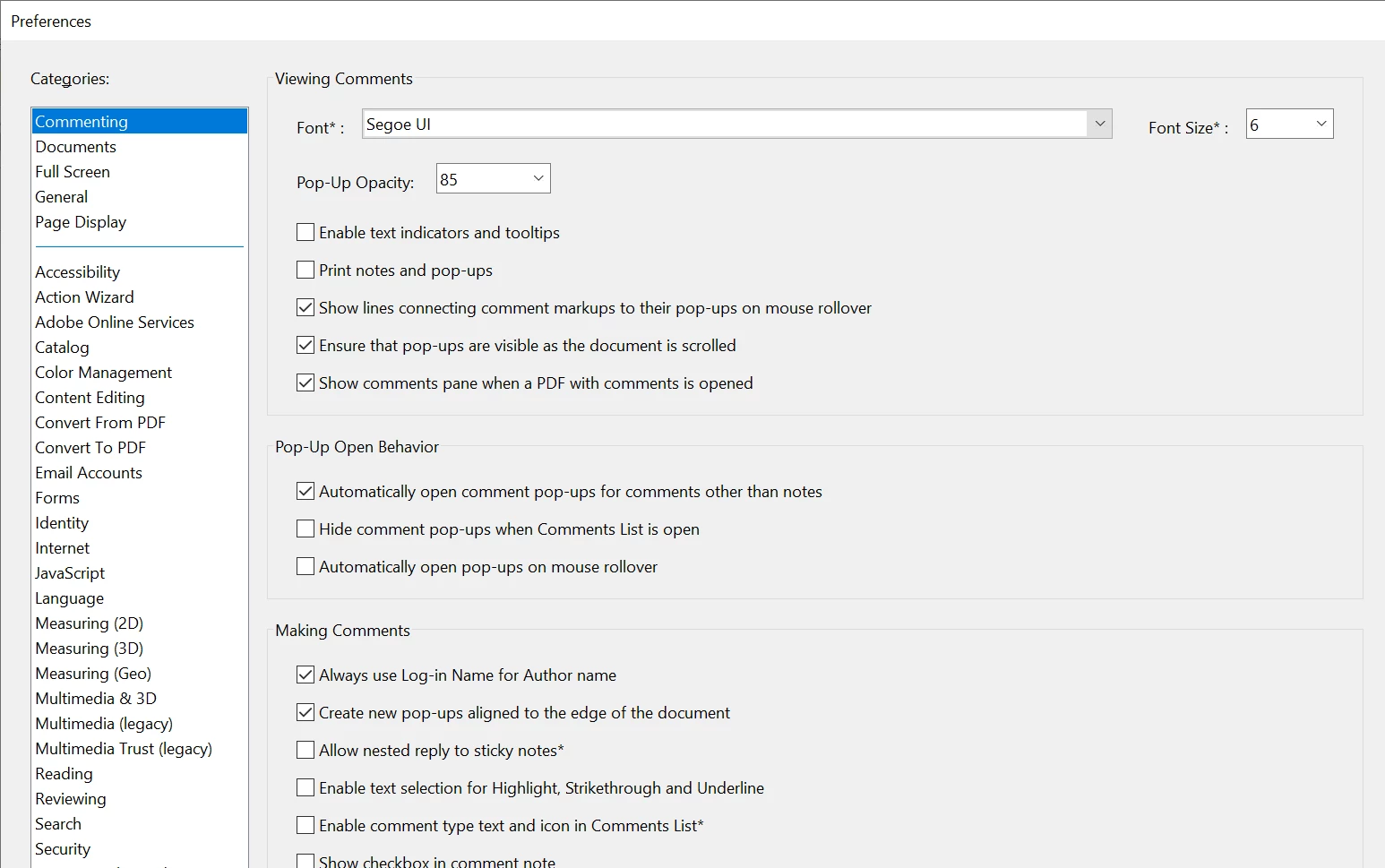Select Full Screen category

click(x=140, y=172)
